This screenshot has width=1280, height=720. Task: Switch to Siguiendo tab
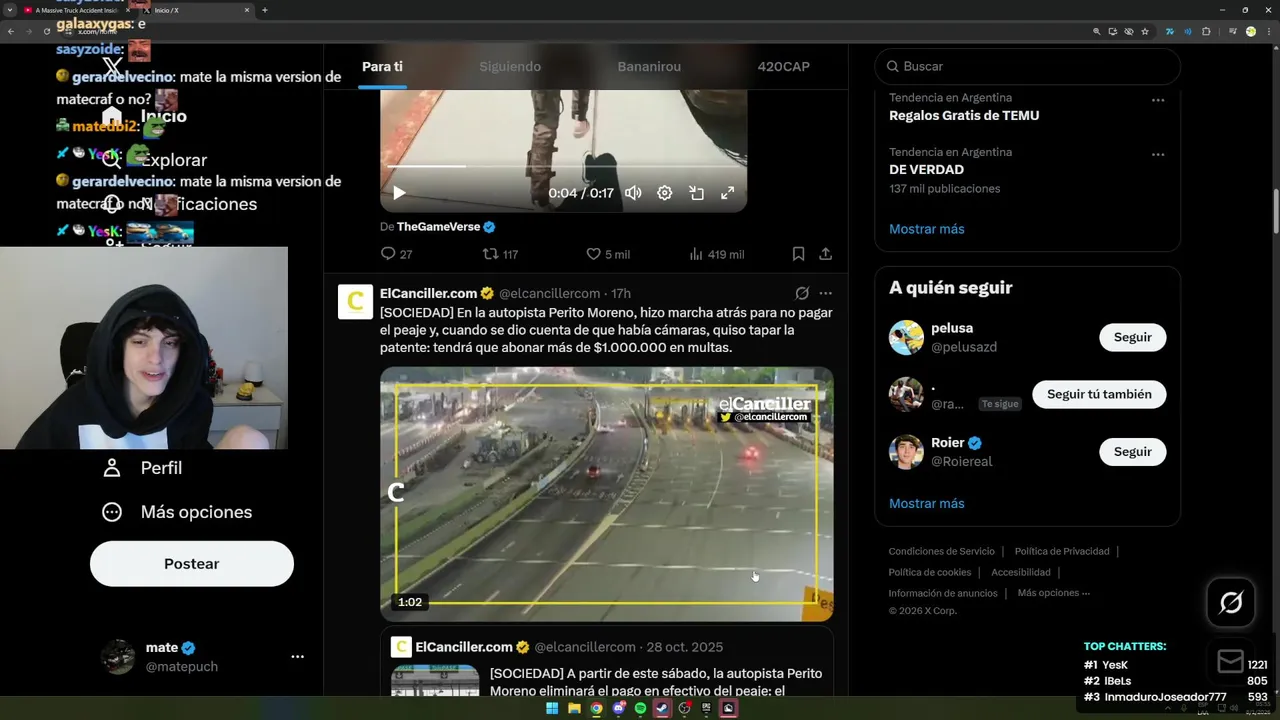click(x=510, y=67)
